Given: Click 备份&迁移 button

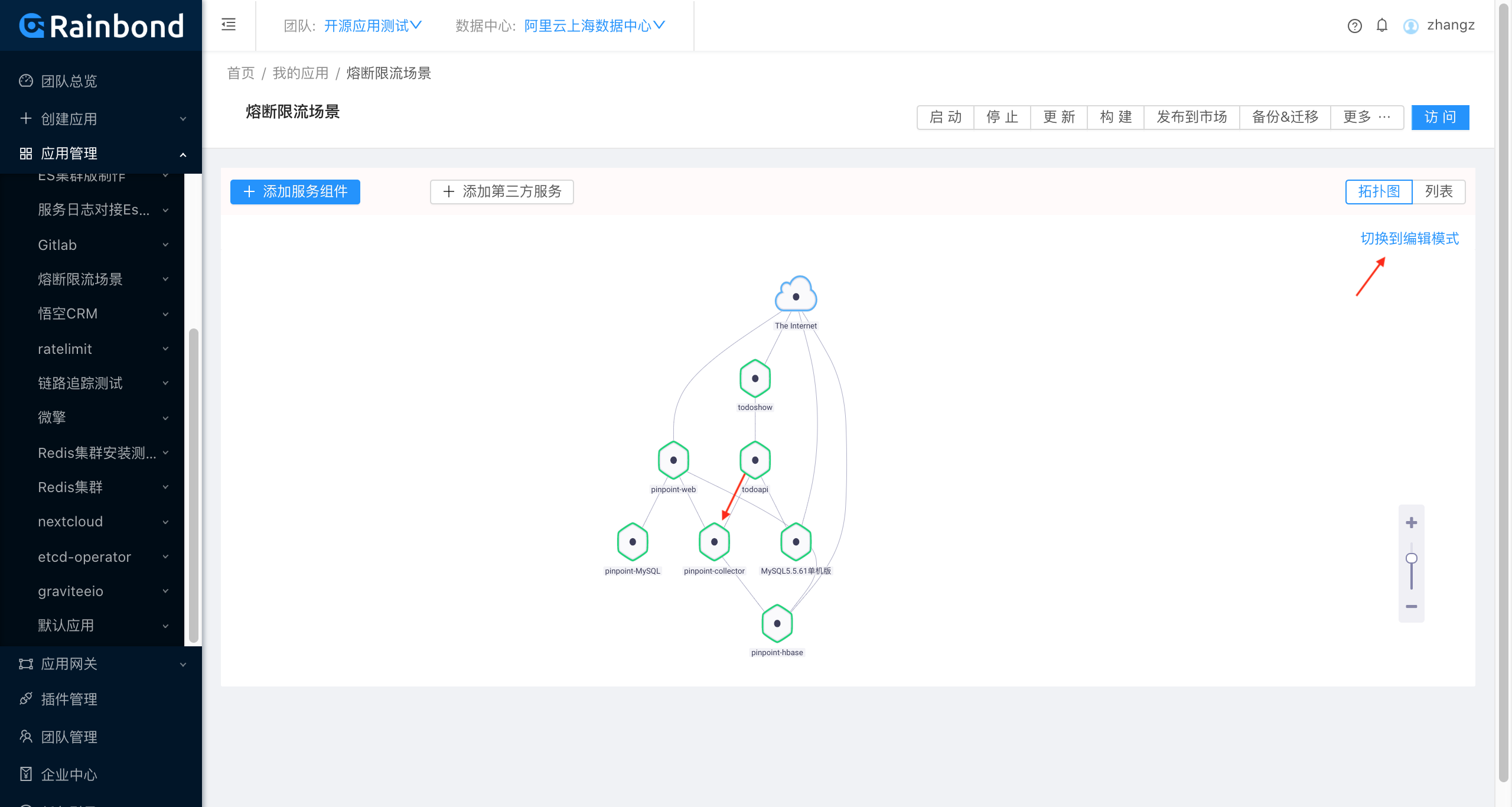Looking at the screenshot, I should click(1285, 117).
